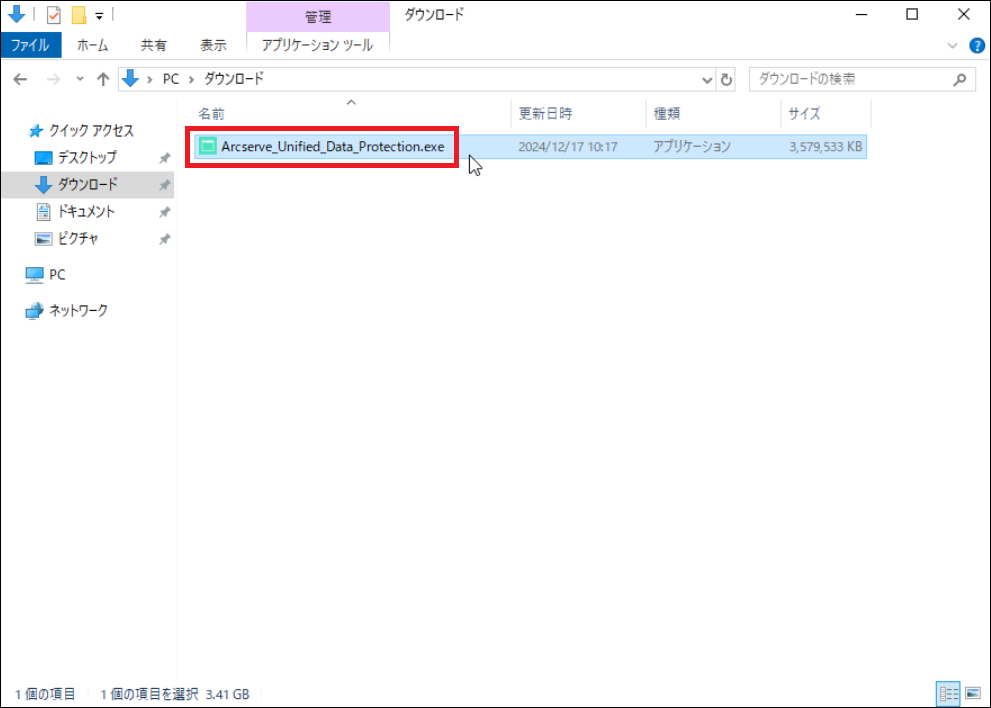Go up one folder level
Screen dimensions: 991x708
[x=102, y=79]
